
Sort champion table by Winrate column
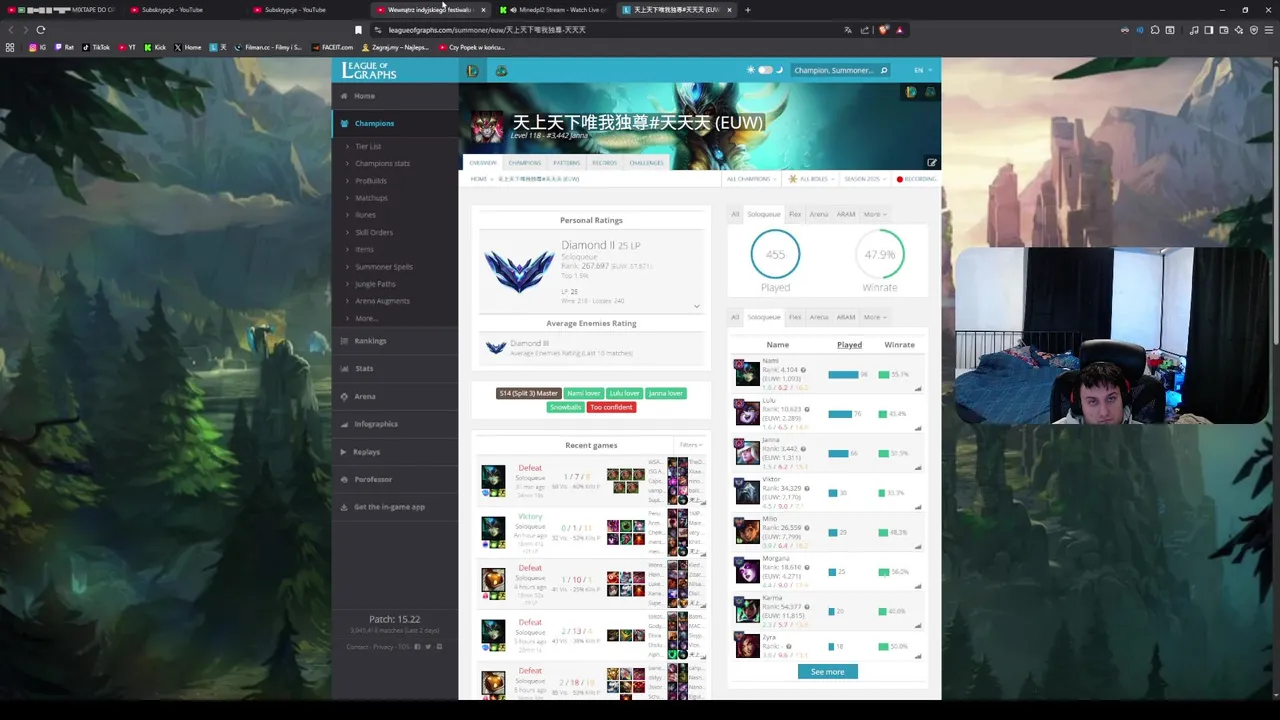coord(899,345)
